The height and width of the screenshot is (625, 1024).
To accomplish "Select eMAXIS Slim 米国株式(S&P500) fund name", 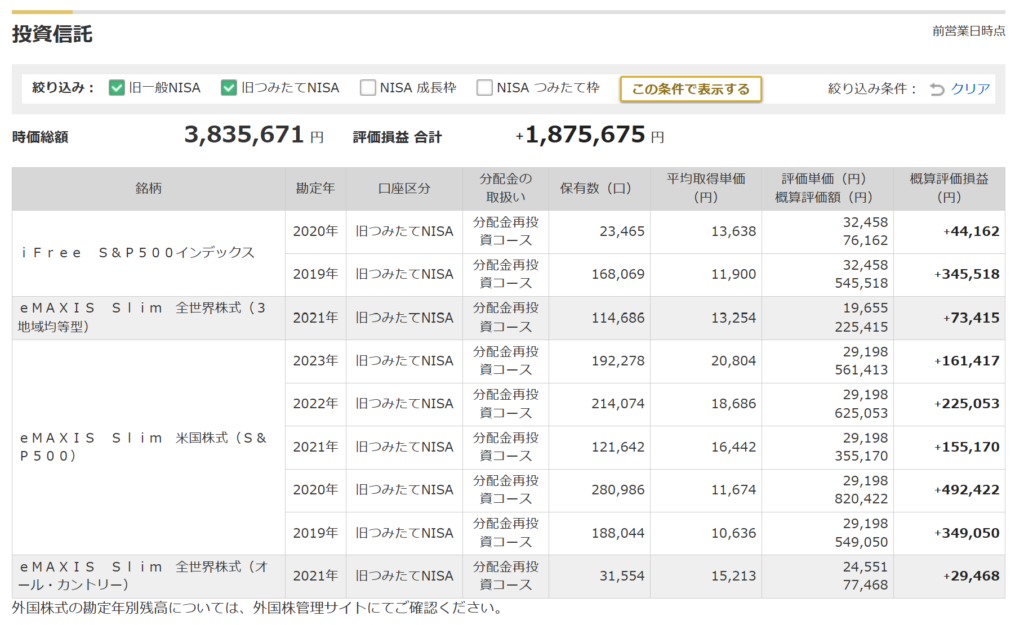I will (144, 446).
